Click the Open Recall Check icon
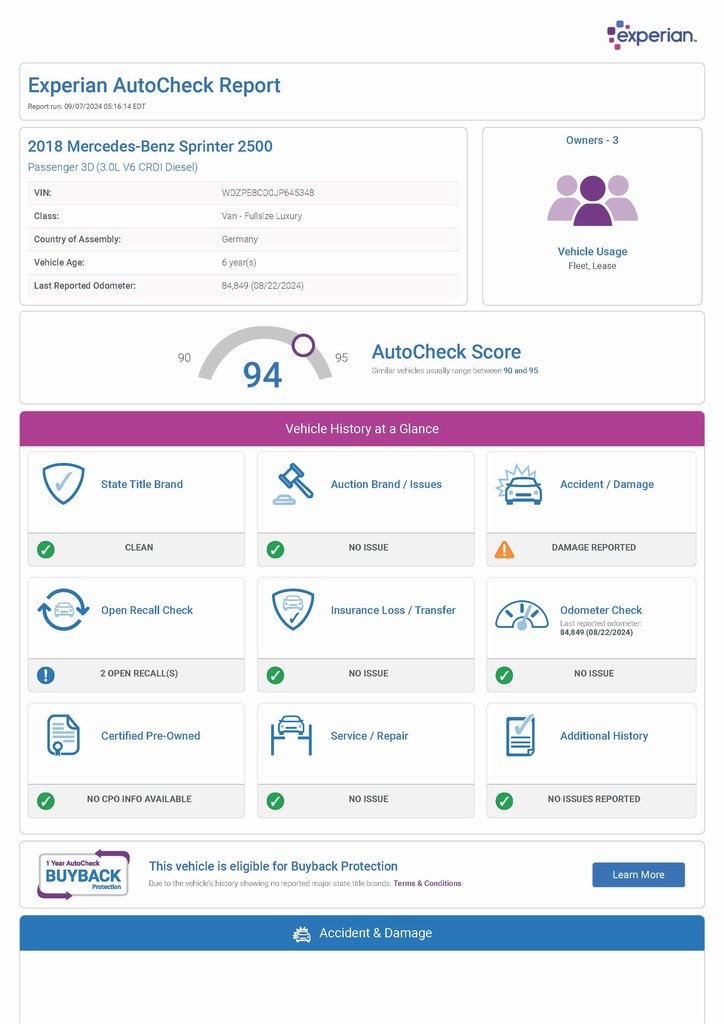Viewport: 724px width, 1024px height. click(x=63, y=610)
